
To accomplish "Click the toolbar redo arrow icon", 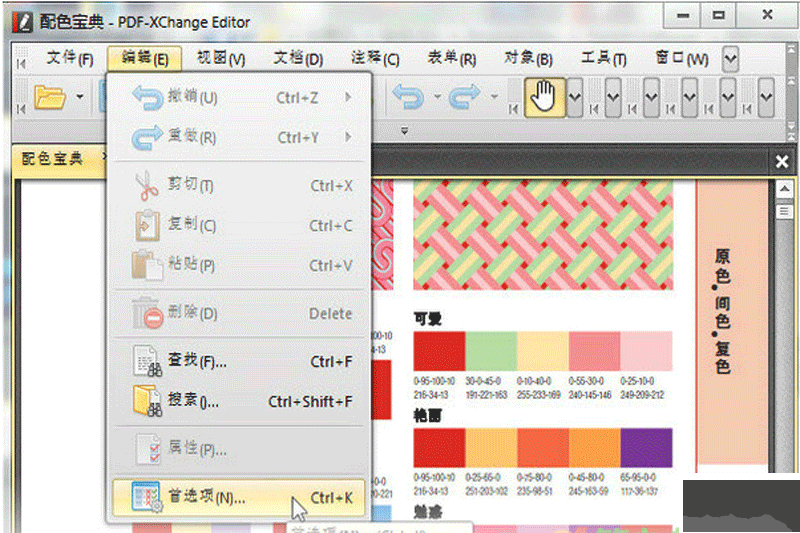I will tap(465, 96).
